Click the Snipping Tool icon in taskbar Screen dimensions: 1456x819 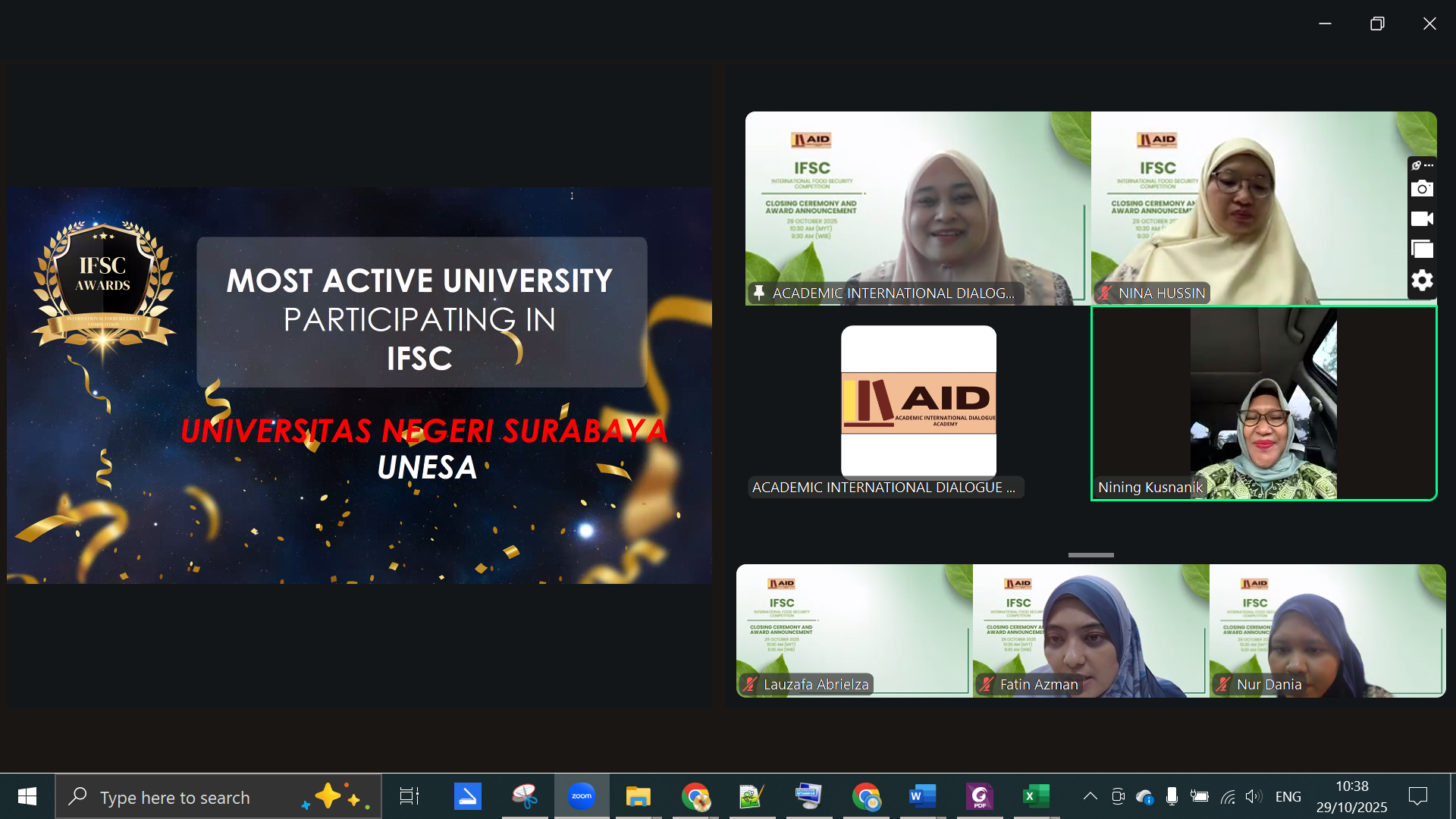(524, 796)
